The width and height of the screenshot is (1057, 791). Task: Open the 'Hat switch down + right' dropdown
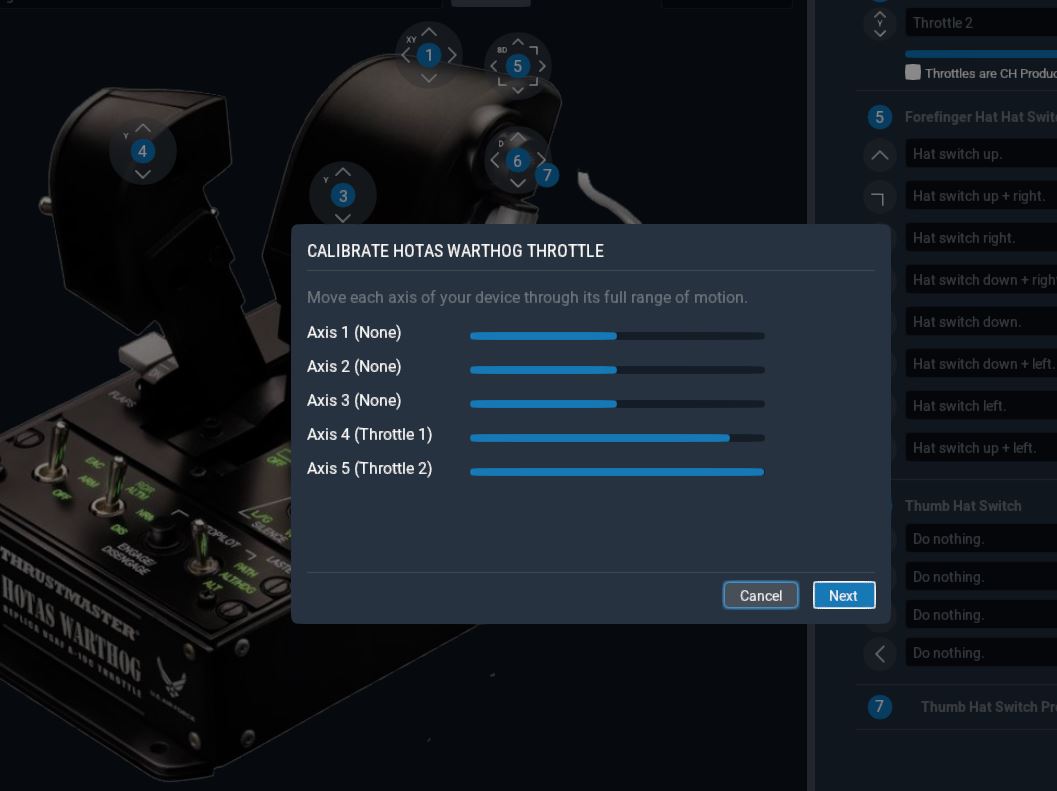pyautogui.click(x=981, y=280)
